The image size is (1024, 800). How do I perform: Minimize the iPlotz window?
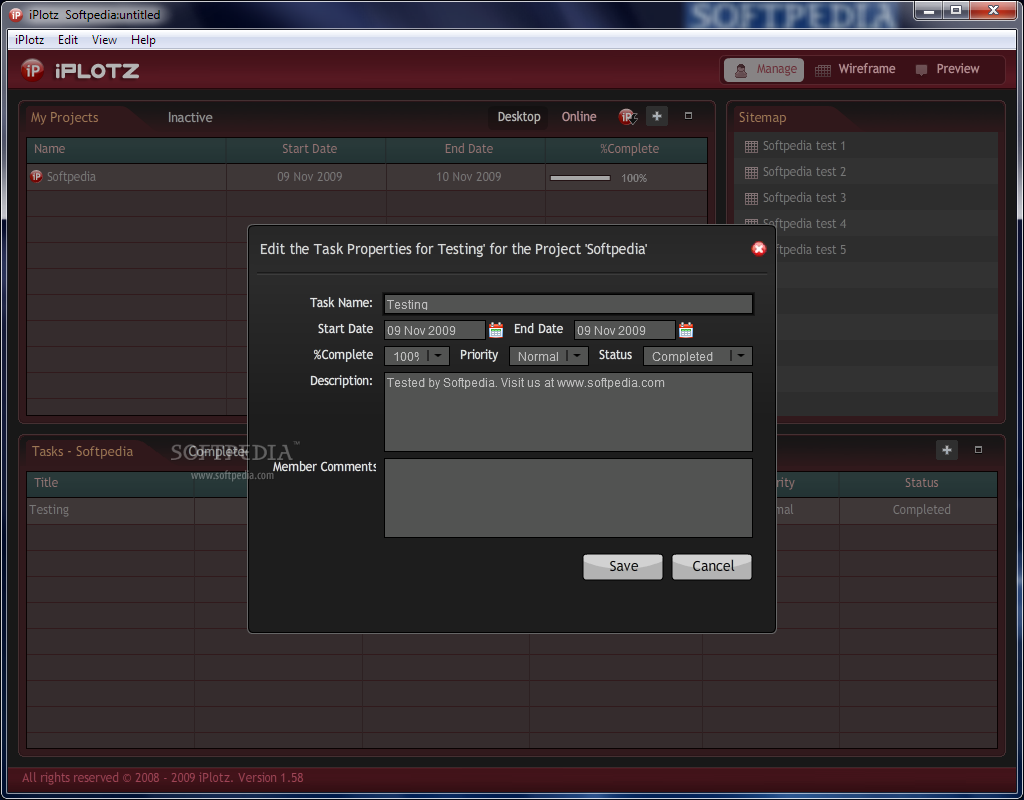click(x=928, y=11)
